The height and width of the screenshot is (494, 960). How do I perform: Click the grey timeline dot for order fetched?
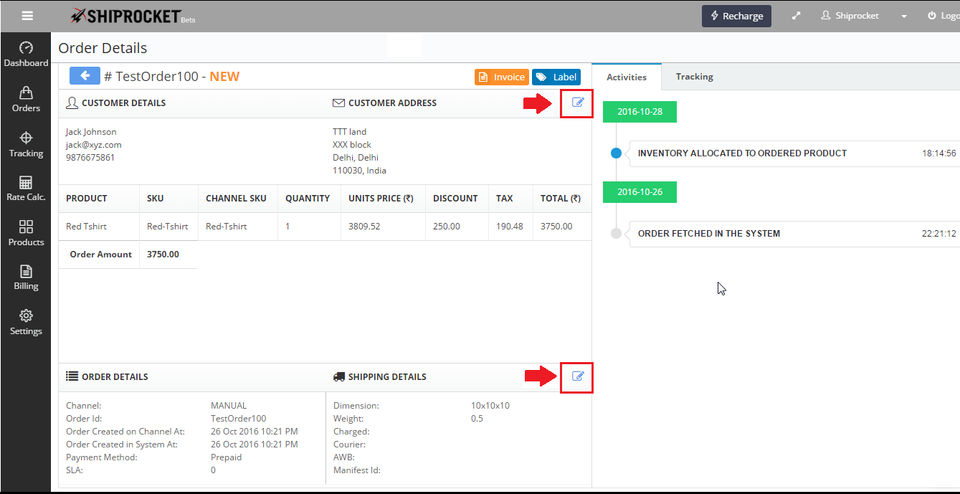[616, 233]
